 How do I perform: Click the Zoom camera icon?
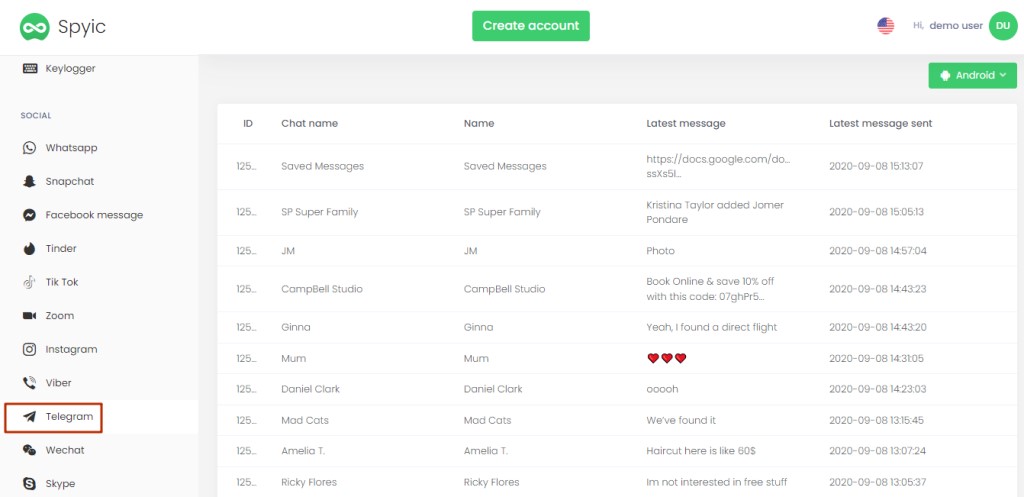point(29,316)
